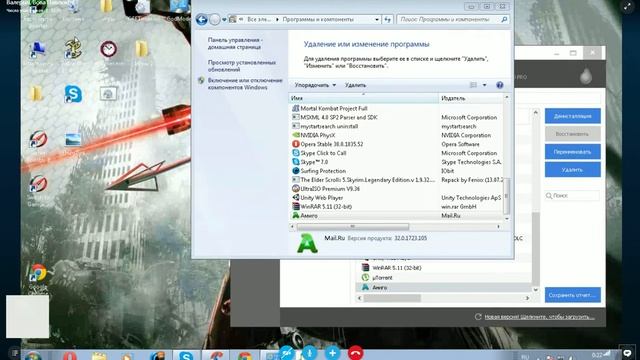Screen dimensions: 640x360
Task: Mute the microphone in the Skype call
Action: [x=309, y=353]
